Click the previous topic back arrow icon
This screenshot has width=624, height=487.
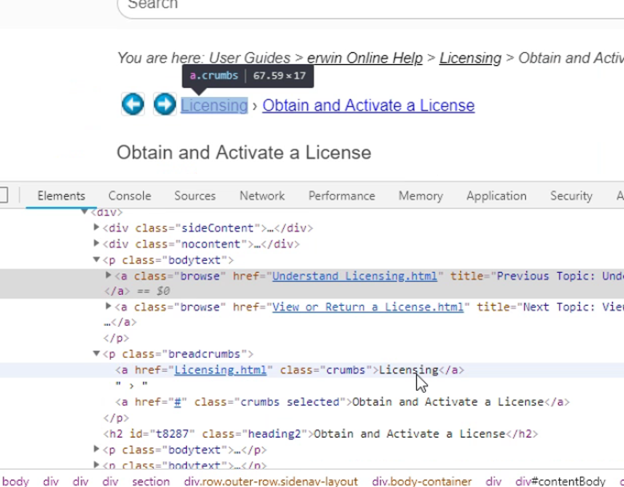pos(133,104)
